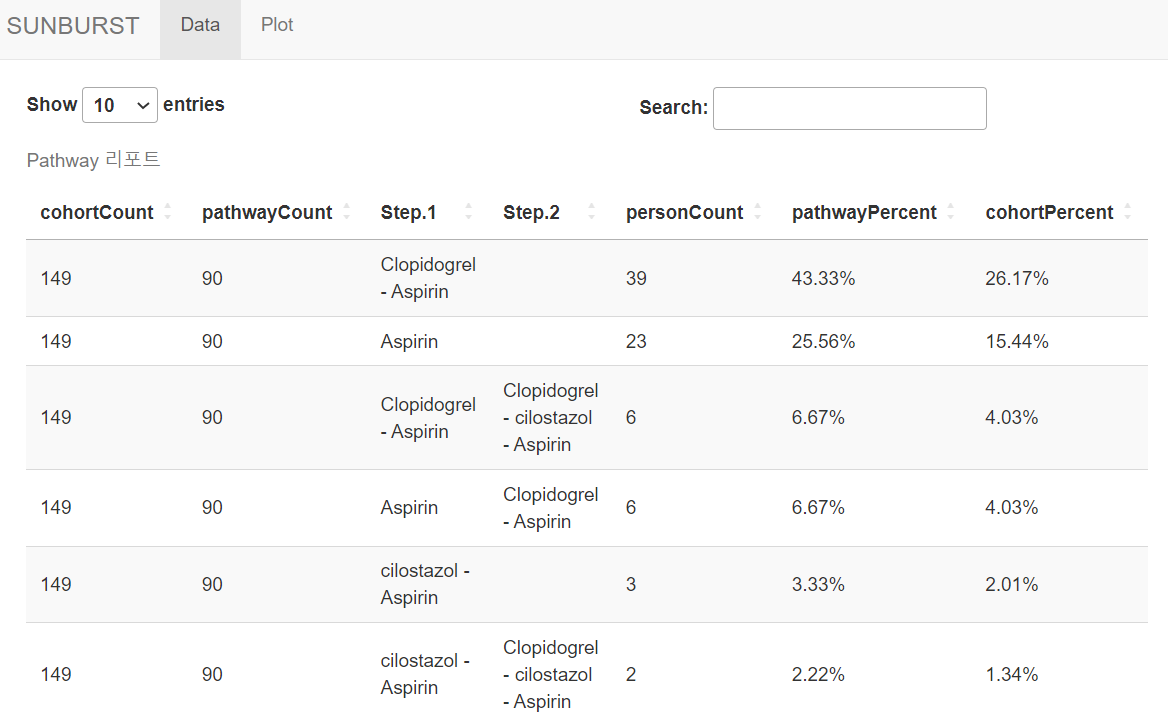Image resolution: width=1168 pixels, height=715 pixels.
Task: Sort by cohortPercent sort icon
Action: coord(1128,212)
